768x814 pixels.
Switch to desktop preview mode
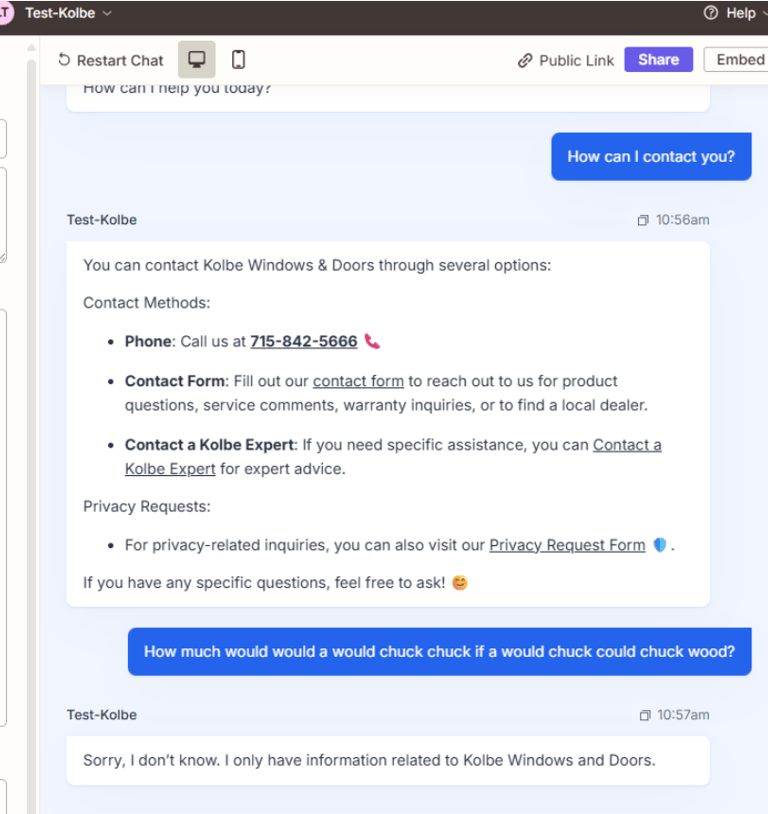click(x=196, y=60)
